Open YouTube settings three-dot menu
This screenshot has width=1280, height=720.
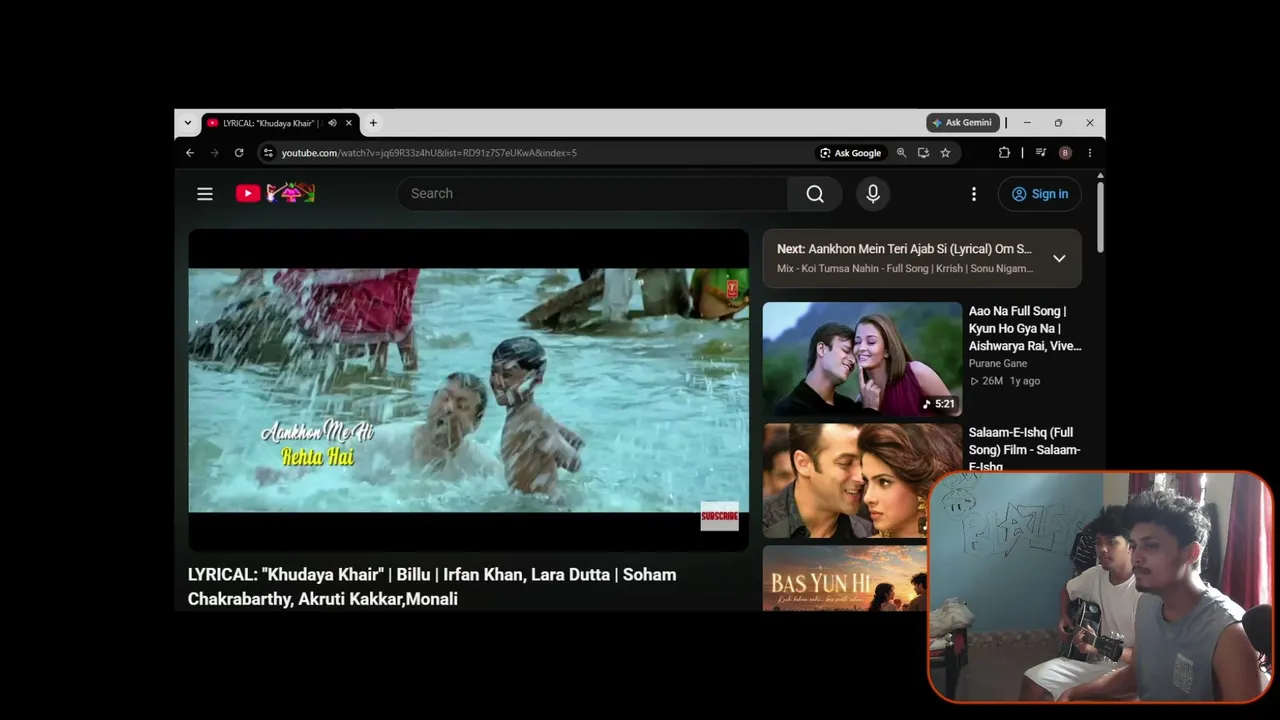(x=974, y=194)
